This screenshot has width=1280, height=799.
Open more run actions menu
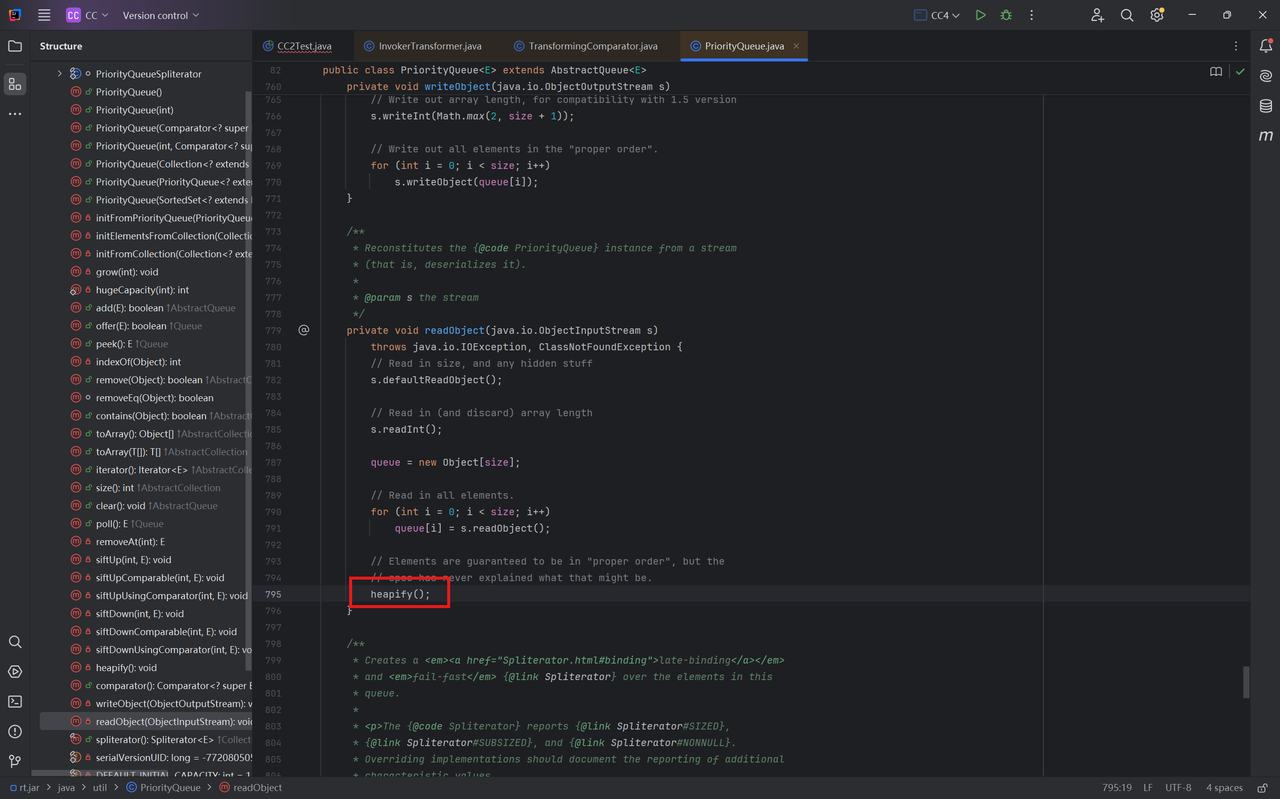pos(1032,15)
